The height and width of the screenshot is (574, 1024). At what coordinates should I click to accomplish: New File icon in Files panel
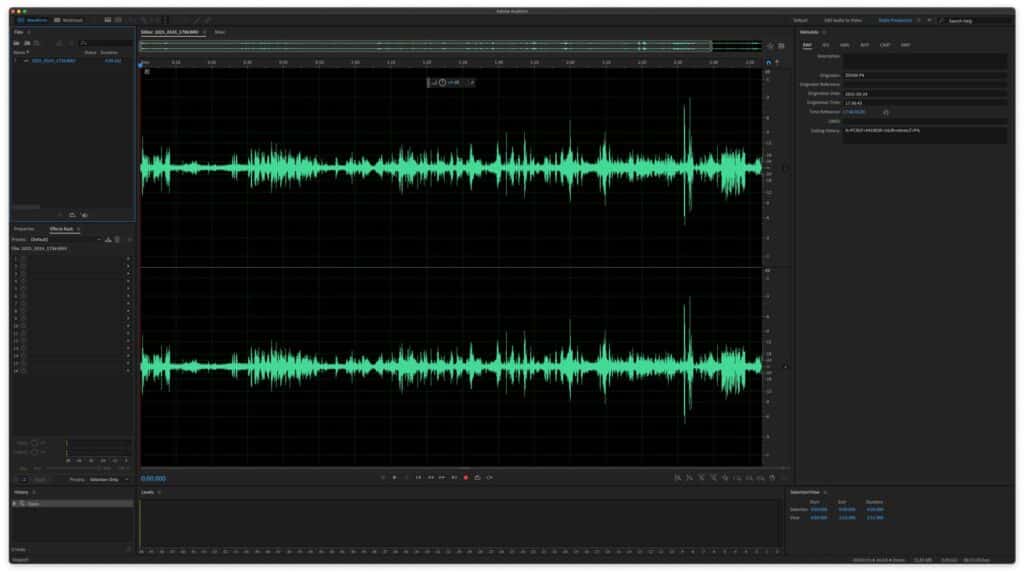point(37,42)
